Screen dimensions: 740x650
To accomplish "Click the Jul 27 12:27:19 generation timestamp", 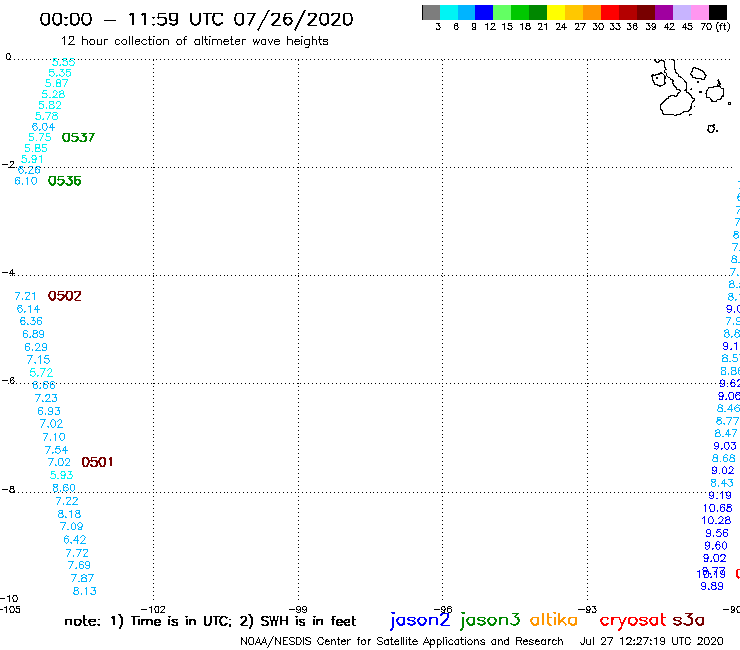I will click(x=651, y=642).
